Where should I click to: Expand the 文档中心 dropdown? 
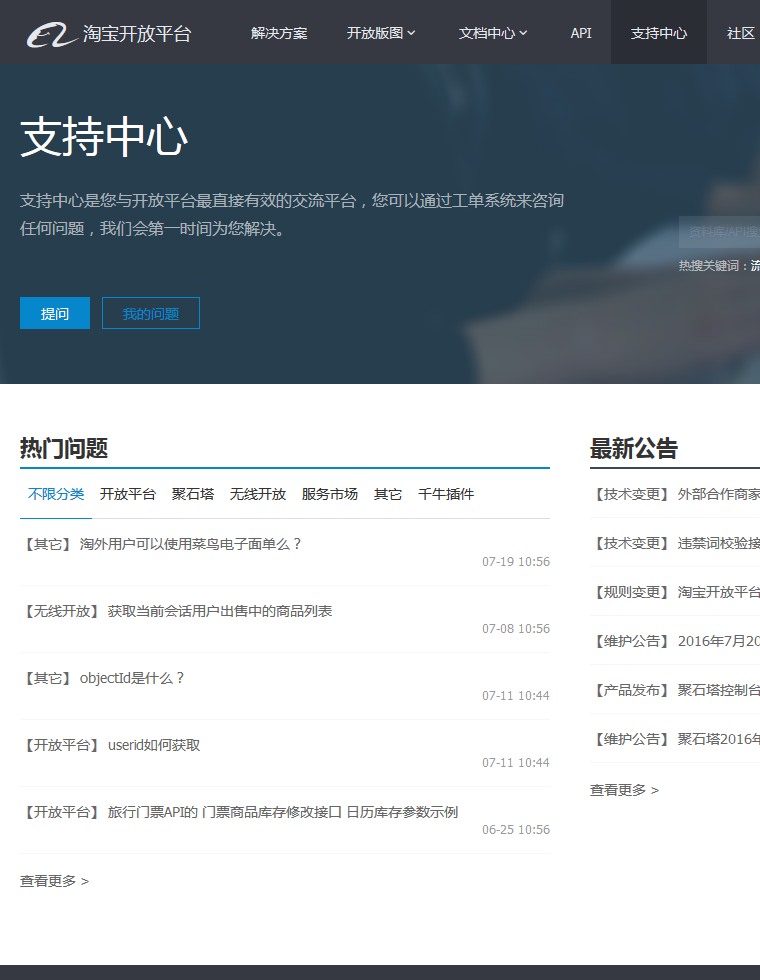(492, 33)
